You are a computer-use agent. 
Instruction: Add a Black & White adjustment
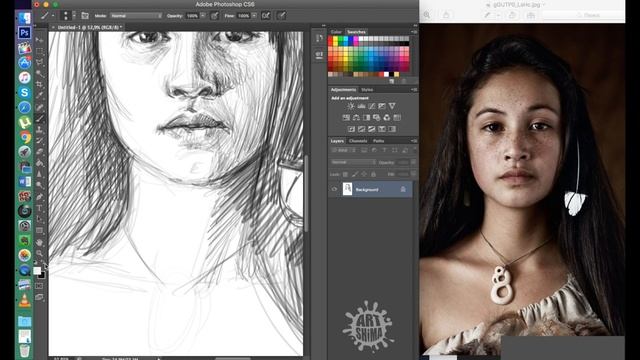(x=367, y=118)
